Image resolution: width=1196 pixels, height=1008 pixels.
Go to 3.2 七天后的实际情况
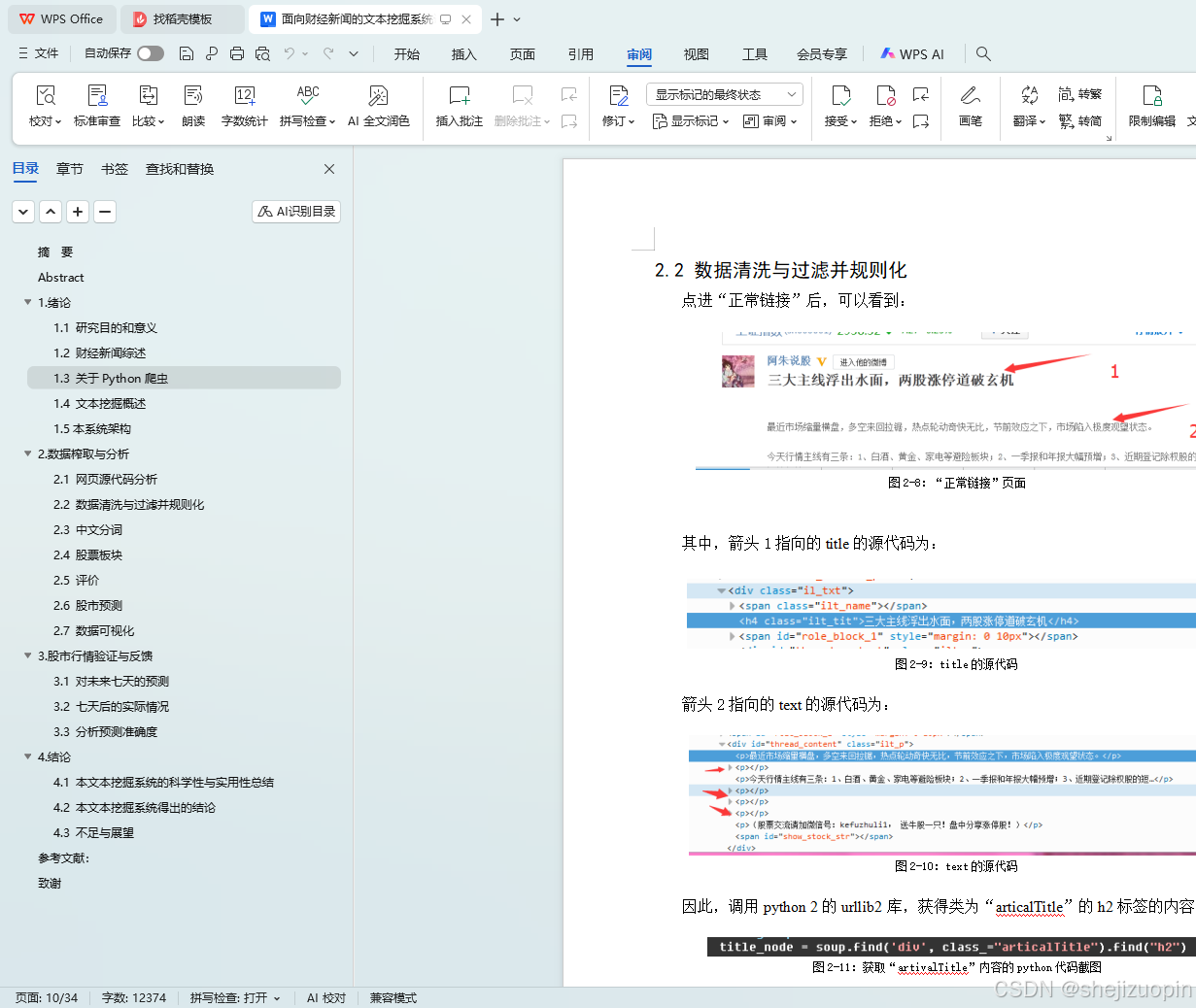point(111,706)
